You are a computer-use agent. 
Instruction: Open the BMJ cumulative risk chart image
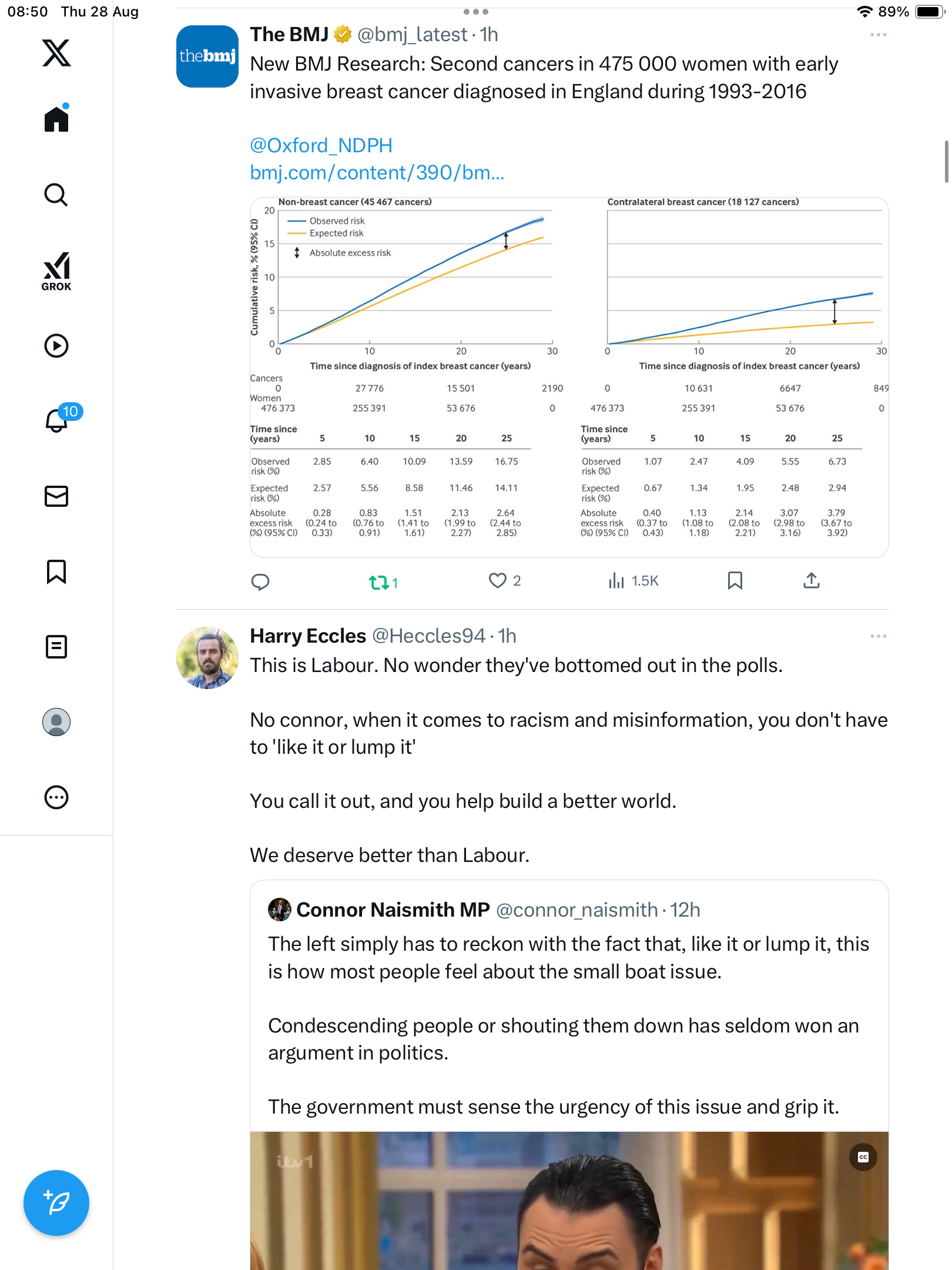pyautogui.click(x=569, y=376)
